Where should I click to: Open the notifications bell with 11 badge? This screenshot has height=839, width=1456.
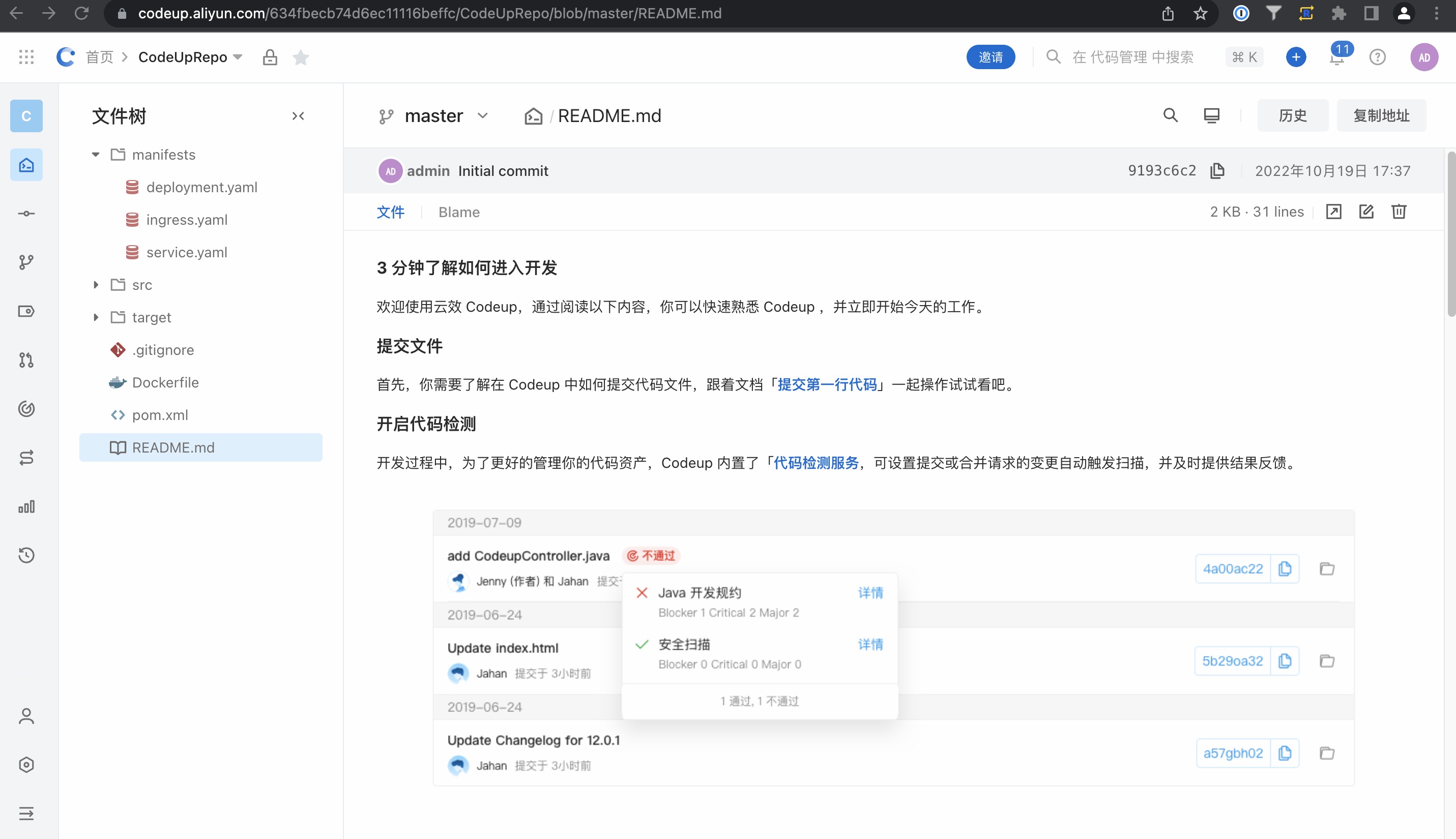(x=1337, y=57)
